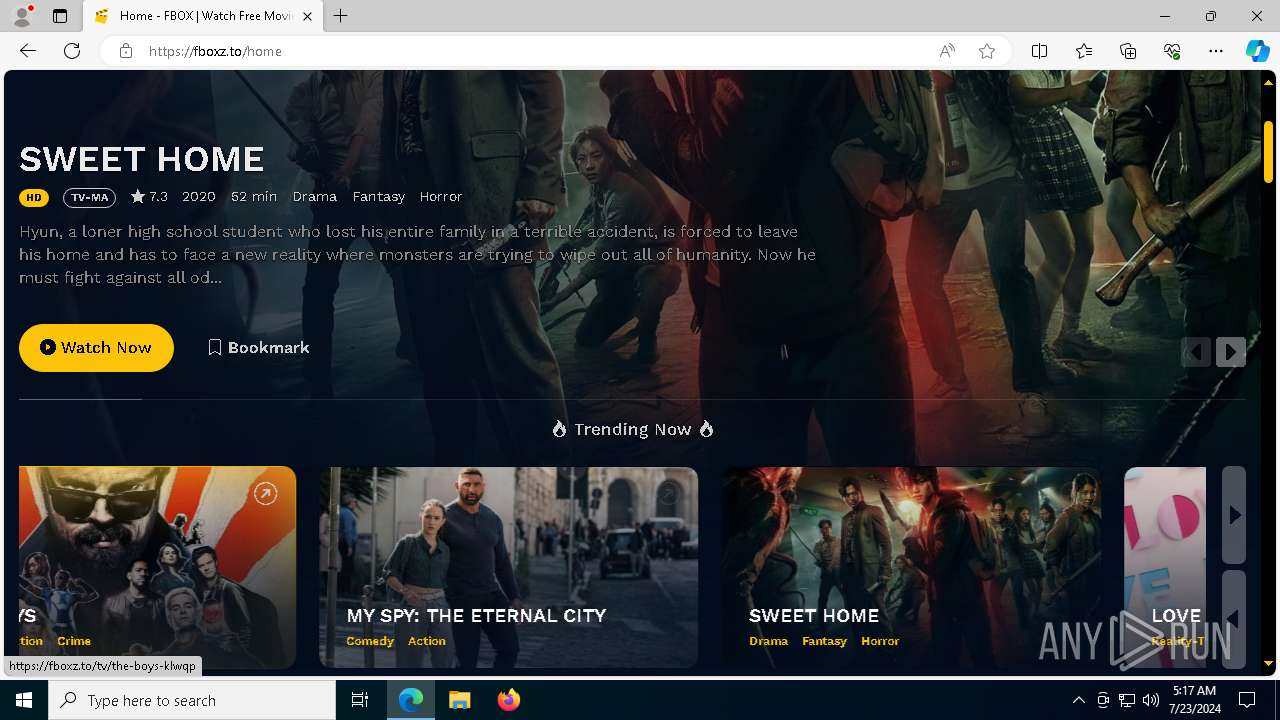
Task: Open My Spy: The Eternal City card
Action: 508,567
